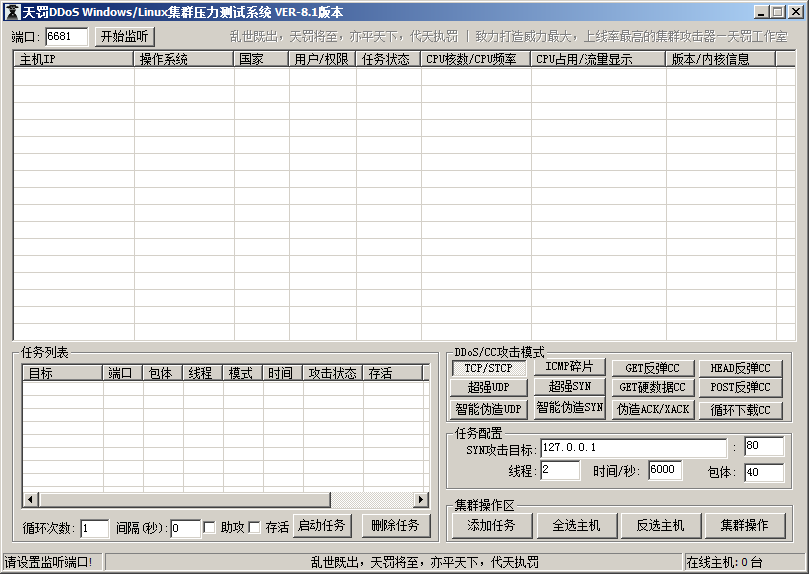Click the target address field with 127.0.0.1
The width and height of the screenshot is (809, 574).
pyautogui.click(x=633, y=446)
